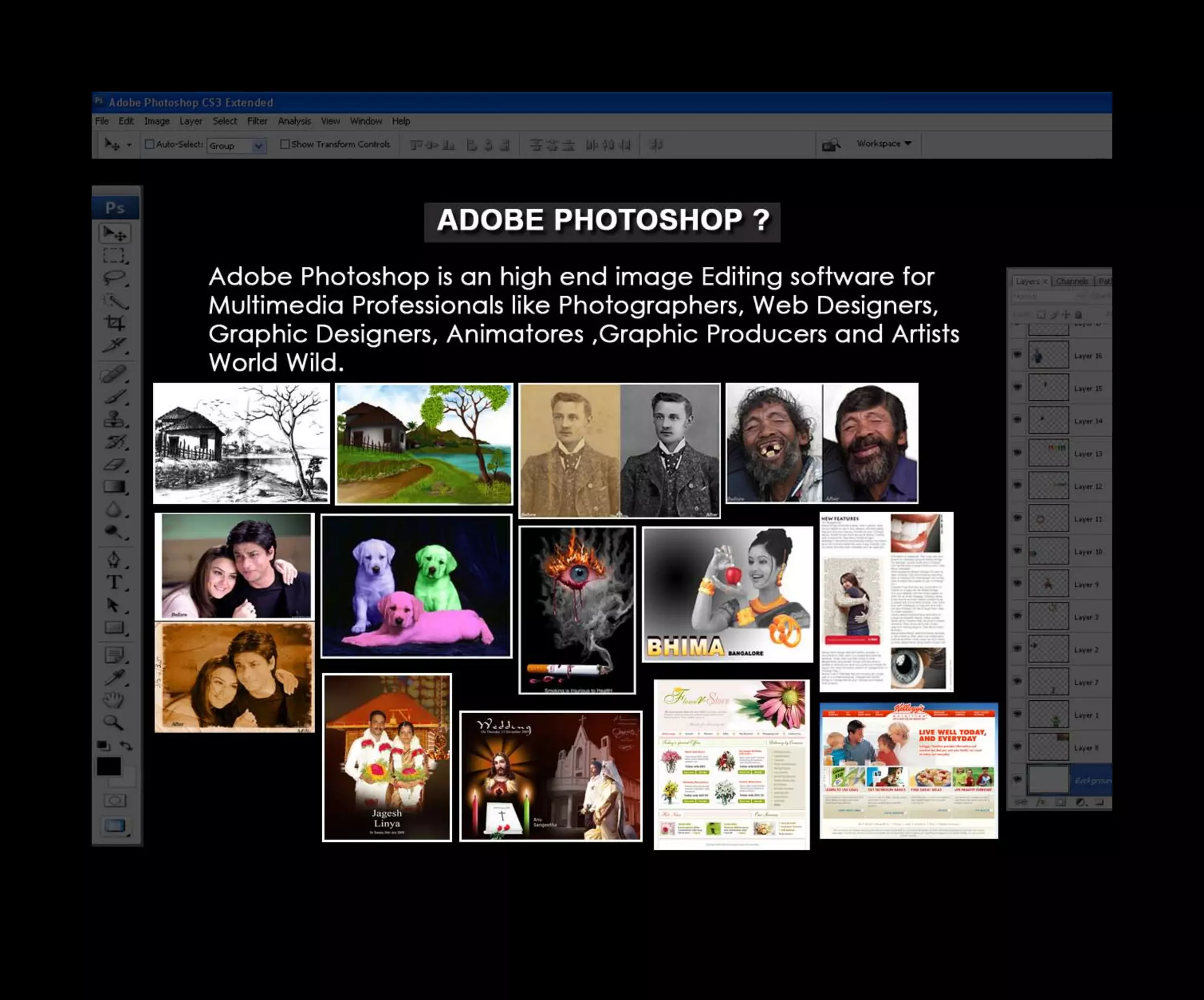Select the Healing Brush tool
The height and width of the screenshot is (1000, 1204).
pos(114,374)
